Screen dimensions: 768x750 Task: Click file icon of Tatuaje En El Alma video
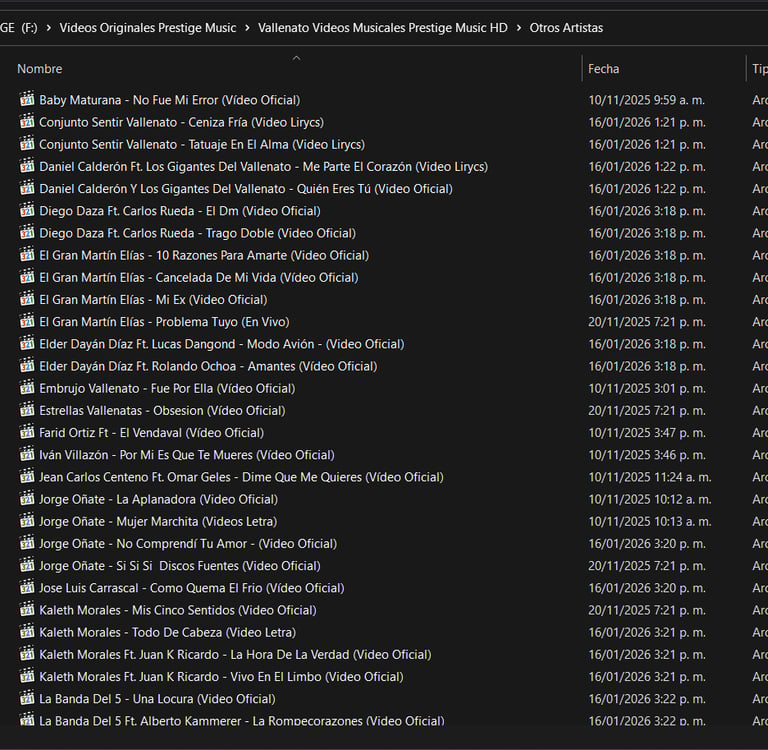pos(27,144)
